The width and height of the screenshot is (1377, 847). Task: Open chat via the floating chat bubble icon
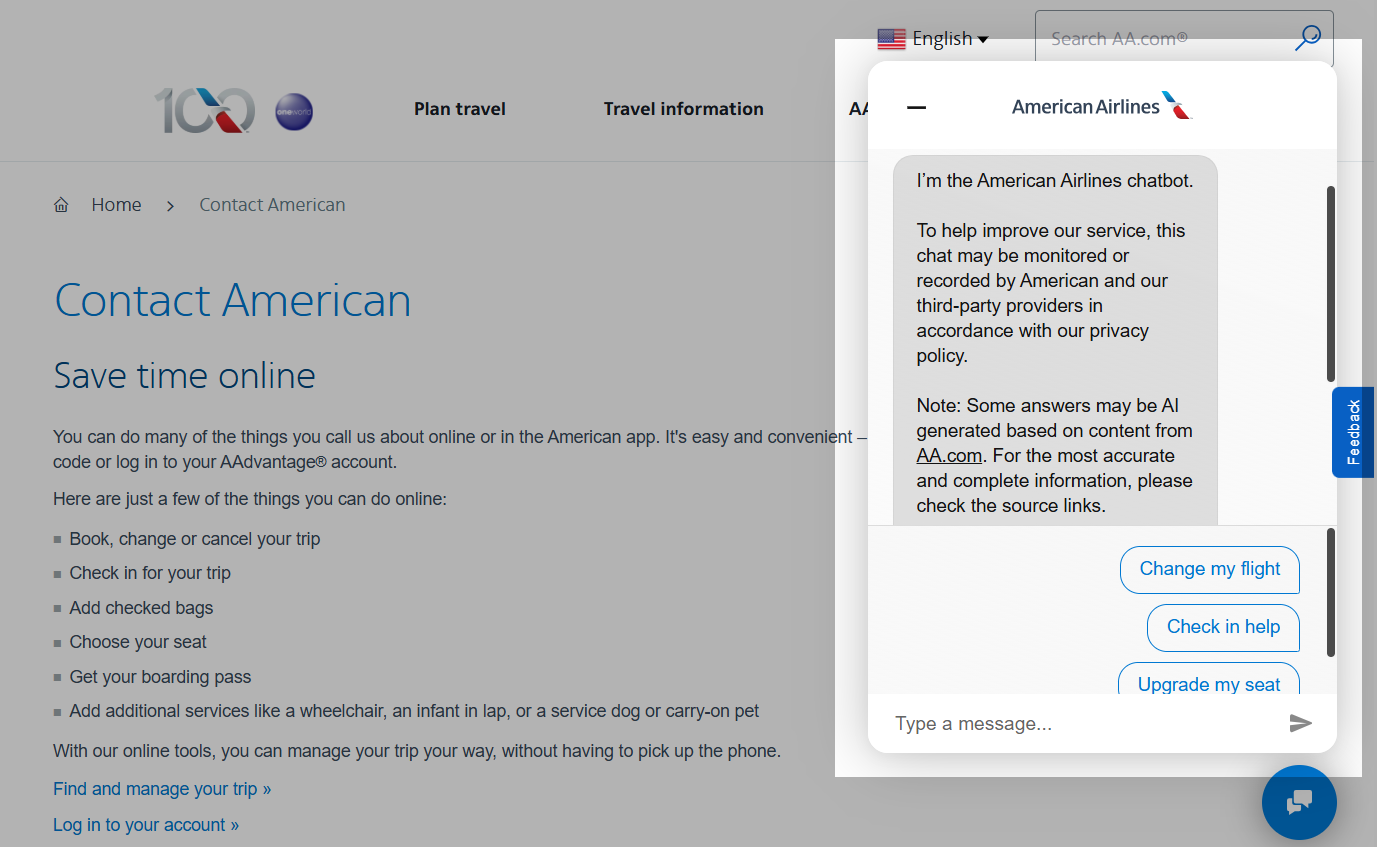point(1299,802)
